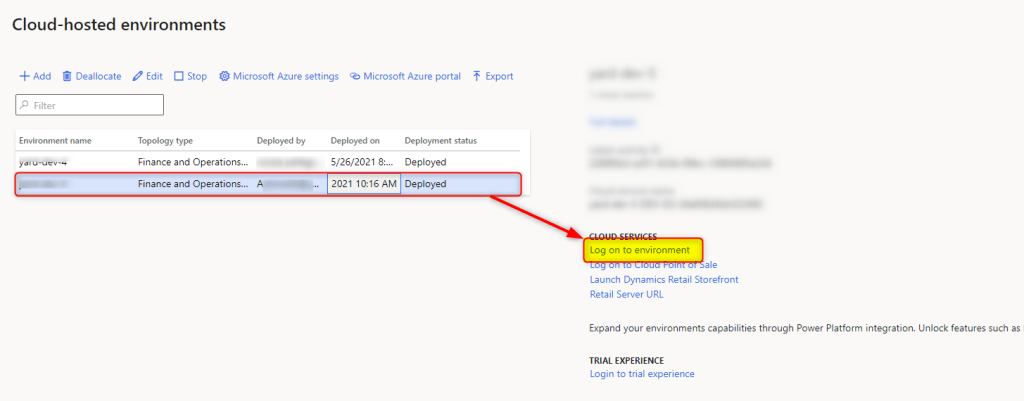Click the Deployment status column header
1024x401 pixels.
pyautogui.click(x=440, y=141)
